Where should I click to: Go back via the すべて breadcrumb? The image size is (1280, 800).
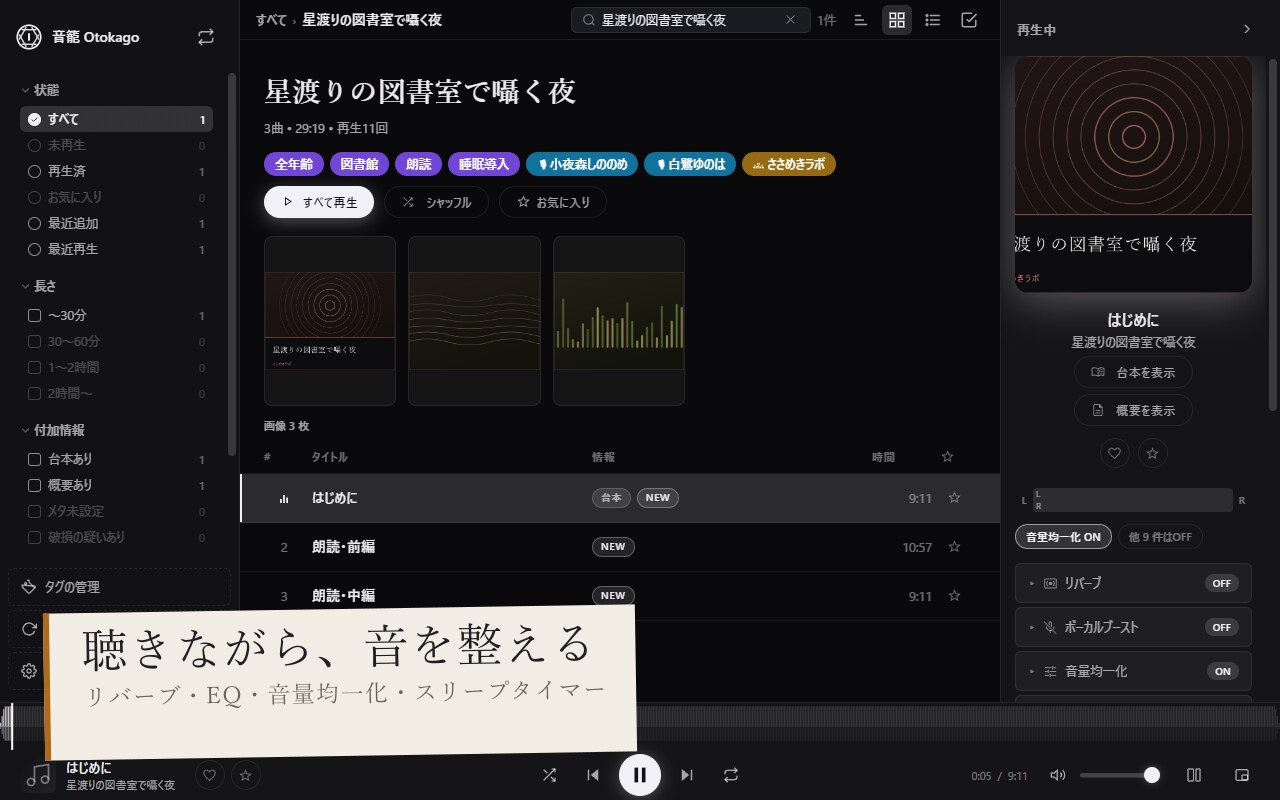coord(270,20)
